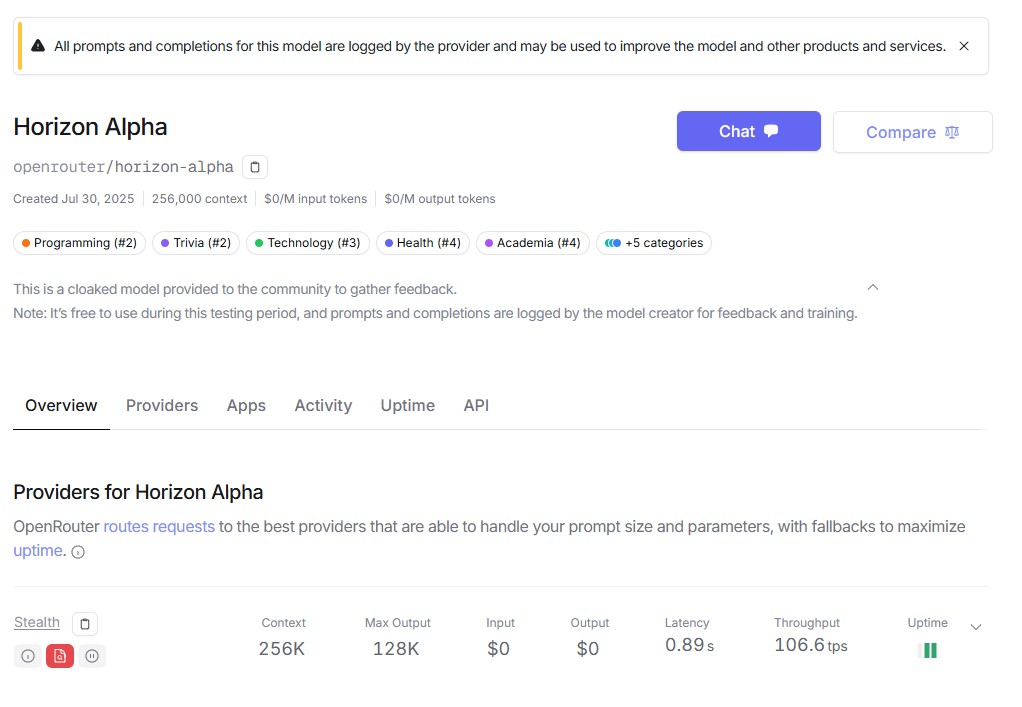Click the Horizon Alpha page title
The height and width of the screenshot is (707, 1022).
click(91, 127)
